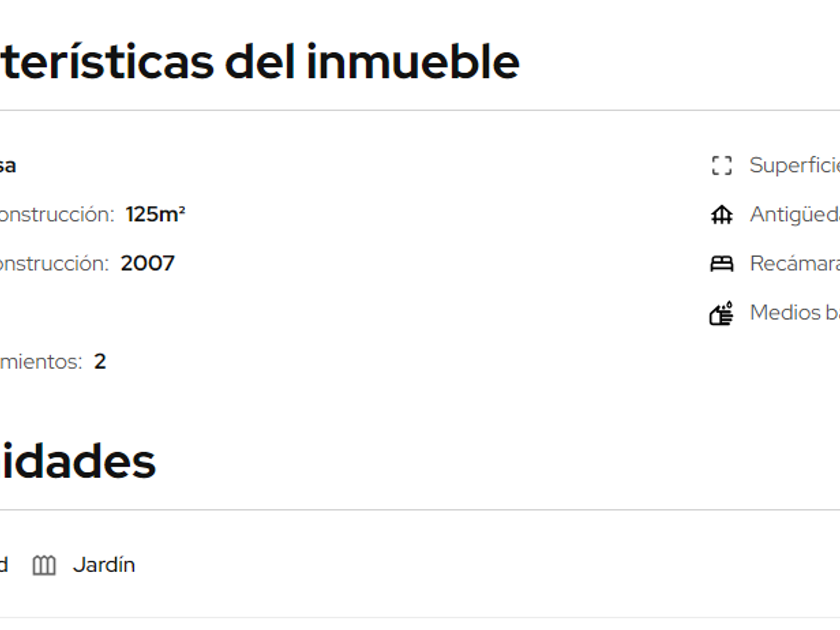The height and width of the screenshot is (630, 840).
Task: Click the 2007 construction year value
Action: [147, 263]
